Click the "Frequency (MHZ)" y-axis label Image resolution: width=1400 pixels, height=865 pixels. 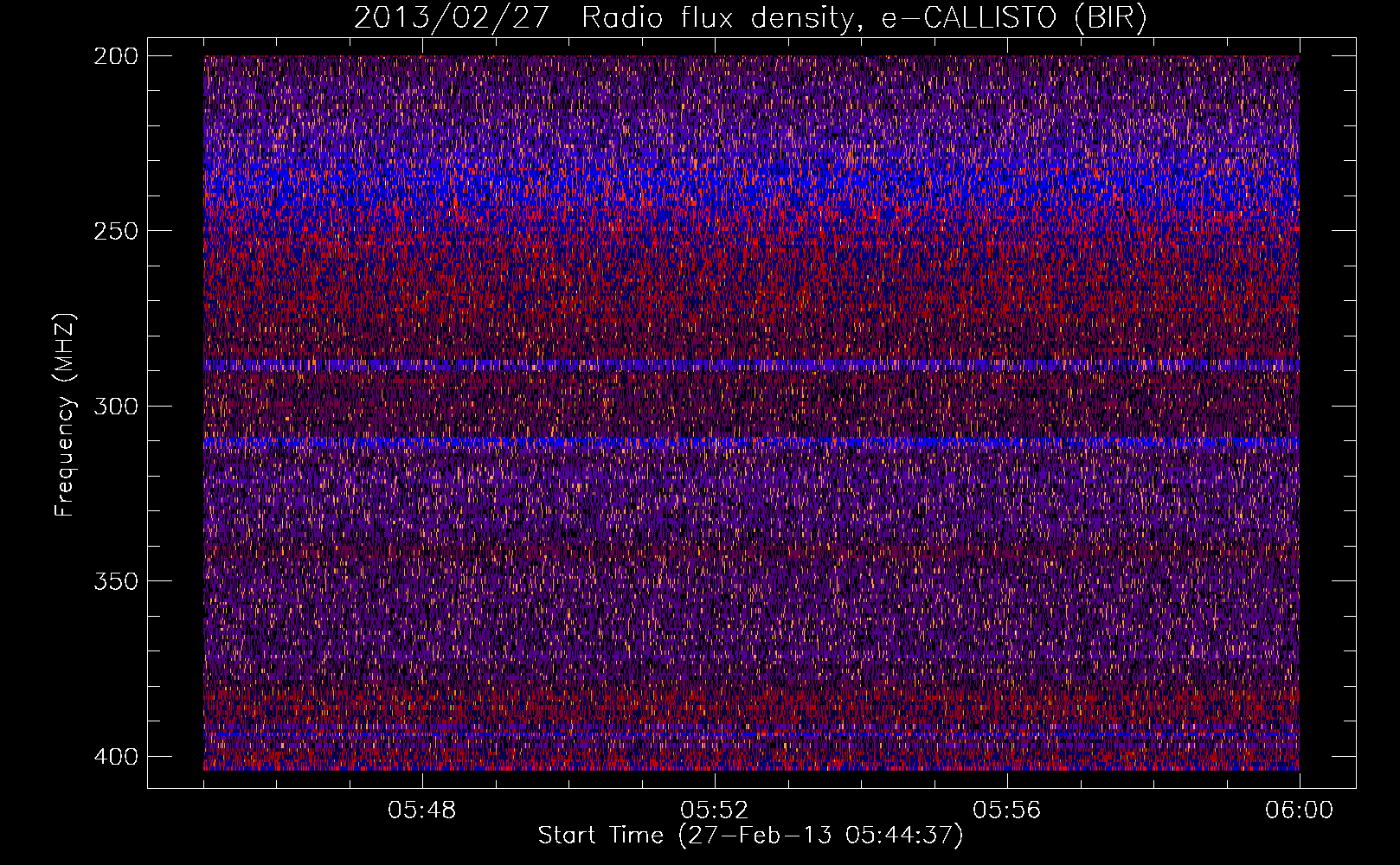pyautogui.click(x=65, y=414)
